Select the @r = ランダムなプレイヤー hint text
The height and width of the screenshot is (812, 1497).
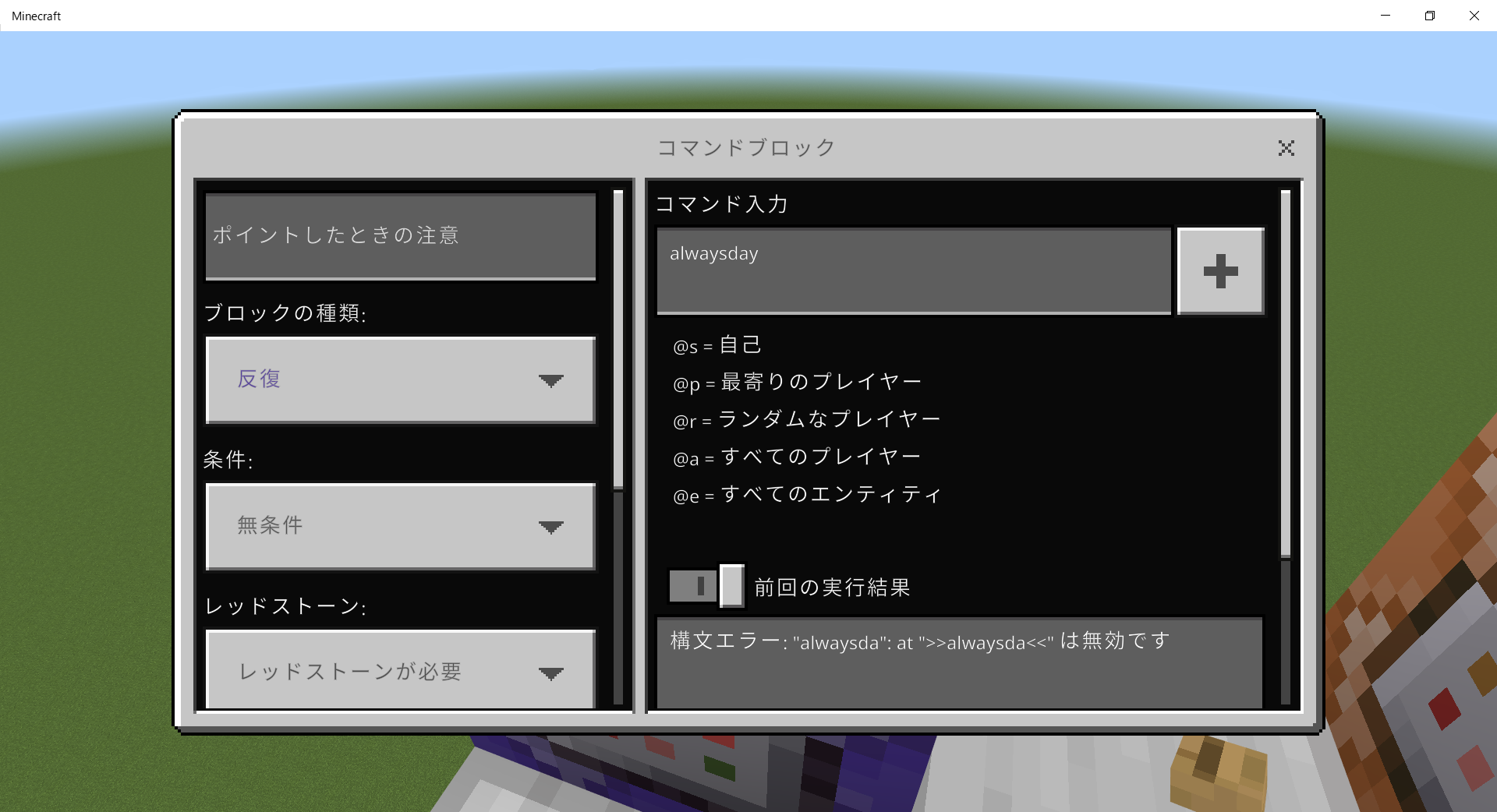point(806,420)
